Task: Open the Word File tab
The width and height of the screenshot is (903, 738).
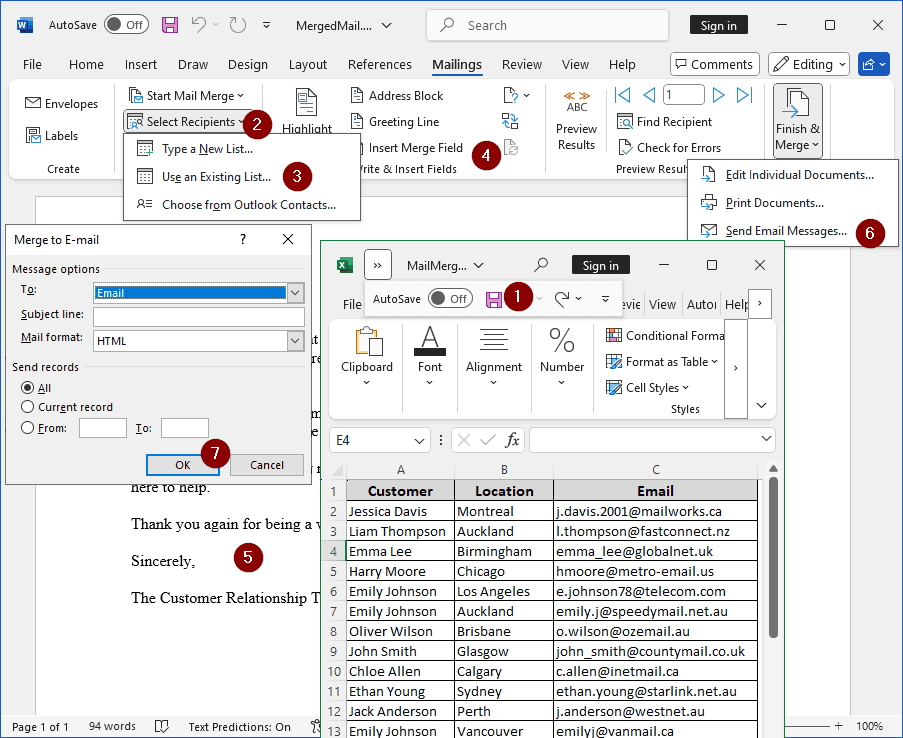Action: click(x=32, y=65)
